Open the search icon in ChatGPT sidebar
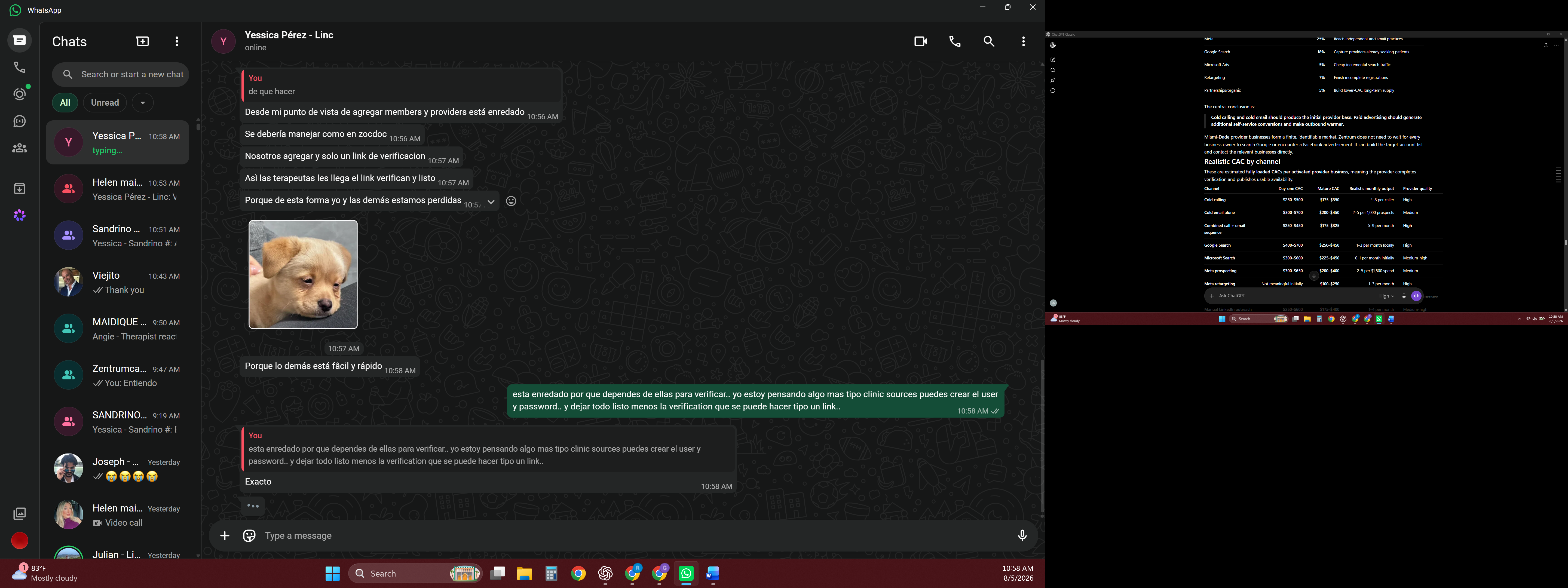Image resolution: width=1568 pixels, height=588 pixels. (1053, 70)
